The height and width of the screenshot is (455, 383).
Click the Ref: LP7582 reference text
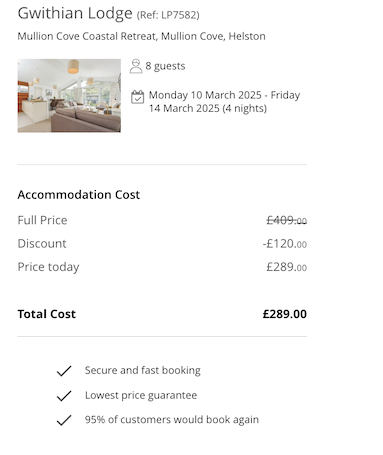click(x=168, y=15)
